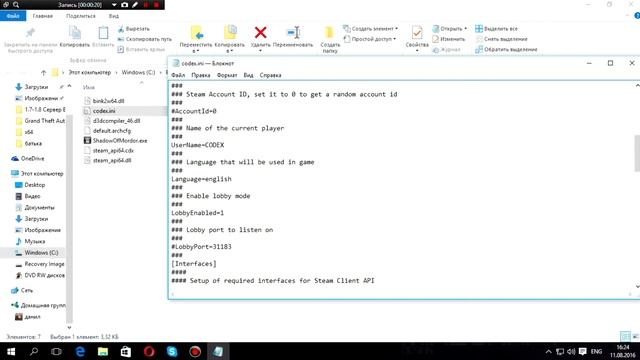The height and width of the screenshot is (360, 640).
Task: Open the New item dropdown
Action: point(370,29)
